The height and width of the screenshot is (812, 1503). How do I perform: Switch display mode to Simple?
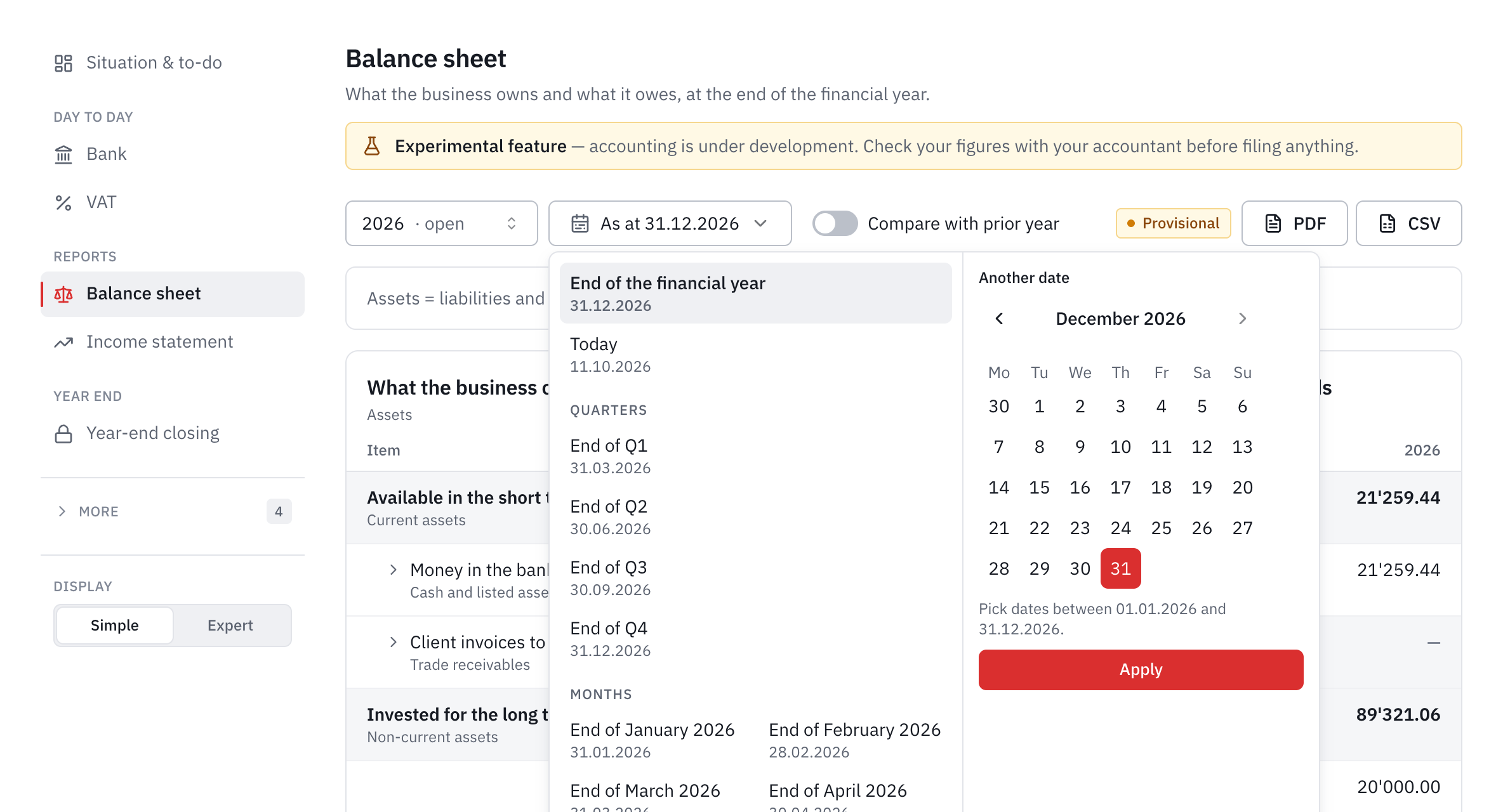point(114,625)
